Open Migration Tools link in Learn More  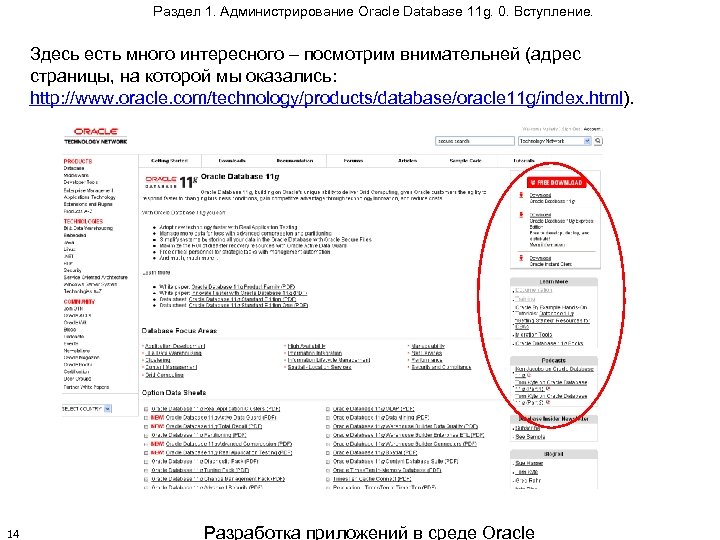(x=534, y=335)
